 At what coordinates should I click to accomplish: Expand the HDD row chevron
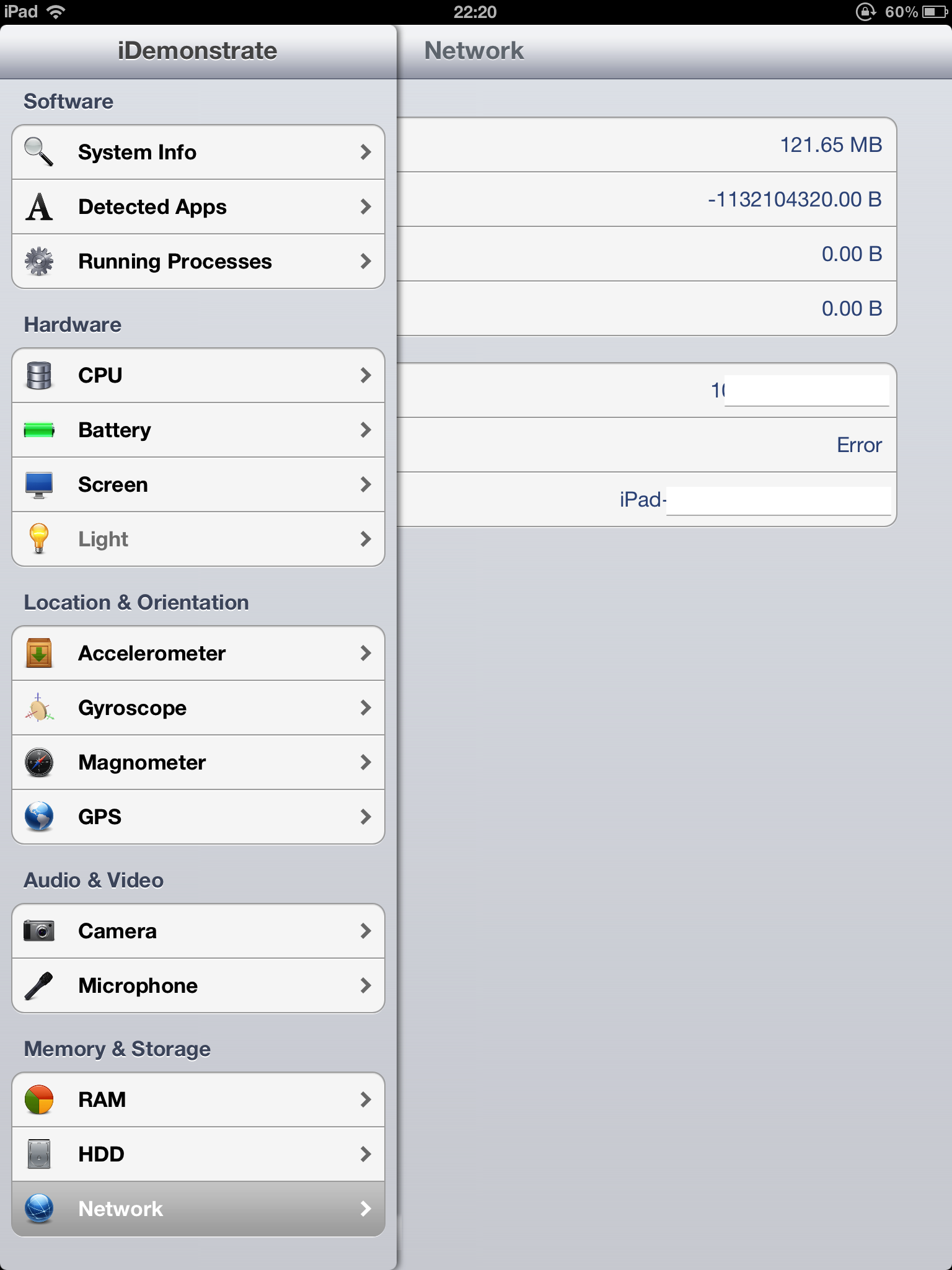pyautogui.click(x=366, y=1154)
